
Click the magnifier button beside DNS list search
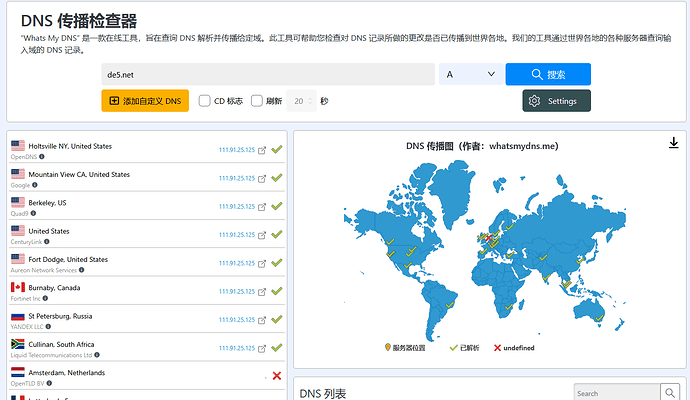tap(670, 393)
